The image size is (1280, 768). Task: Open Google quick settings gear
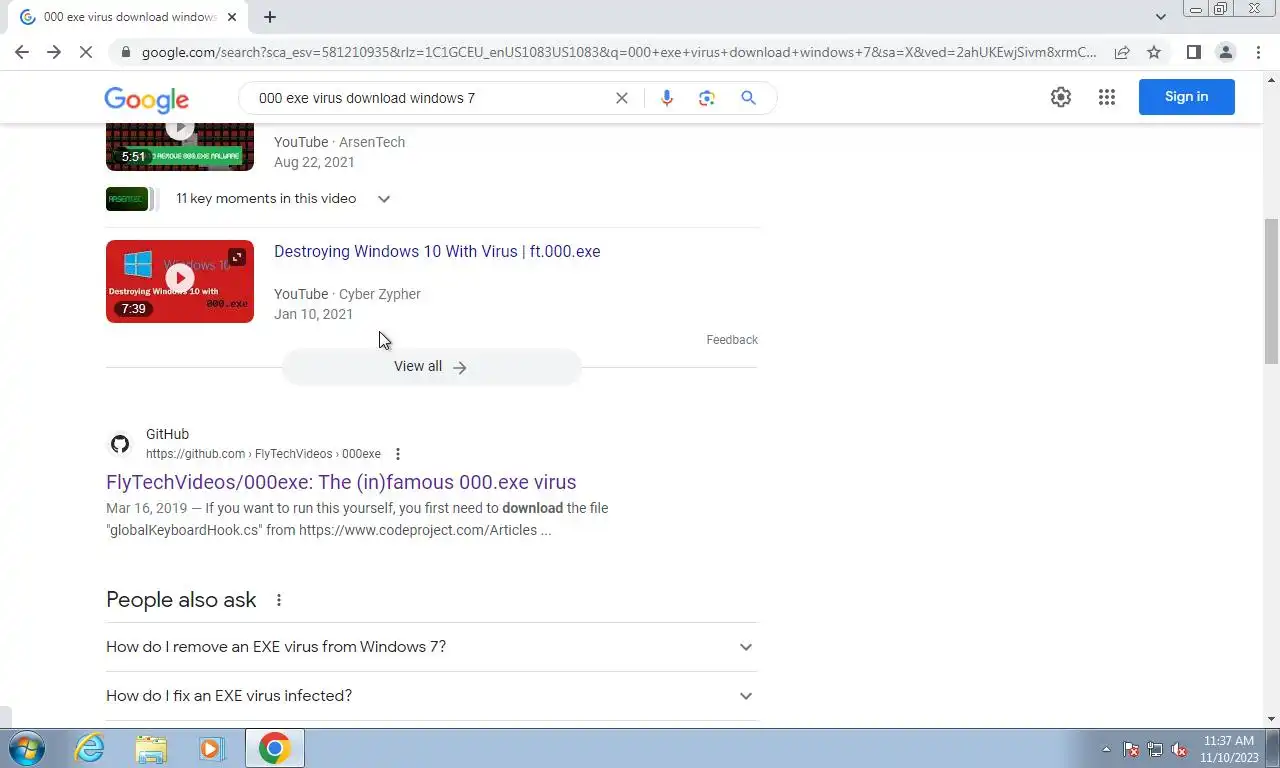tap(1061, 97)
